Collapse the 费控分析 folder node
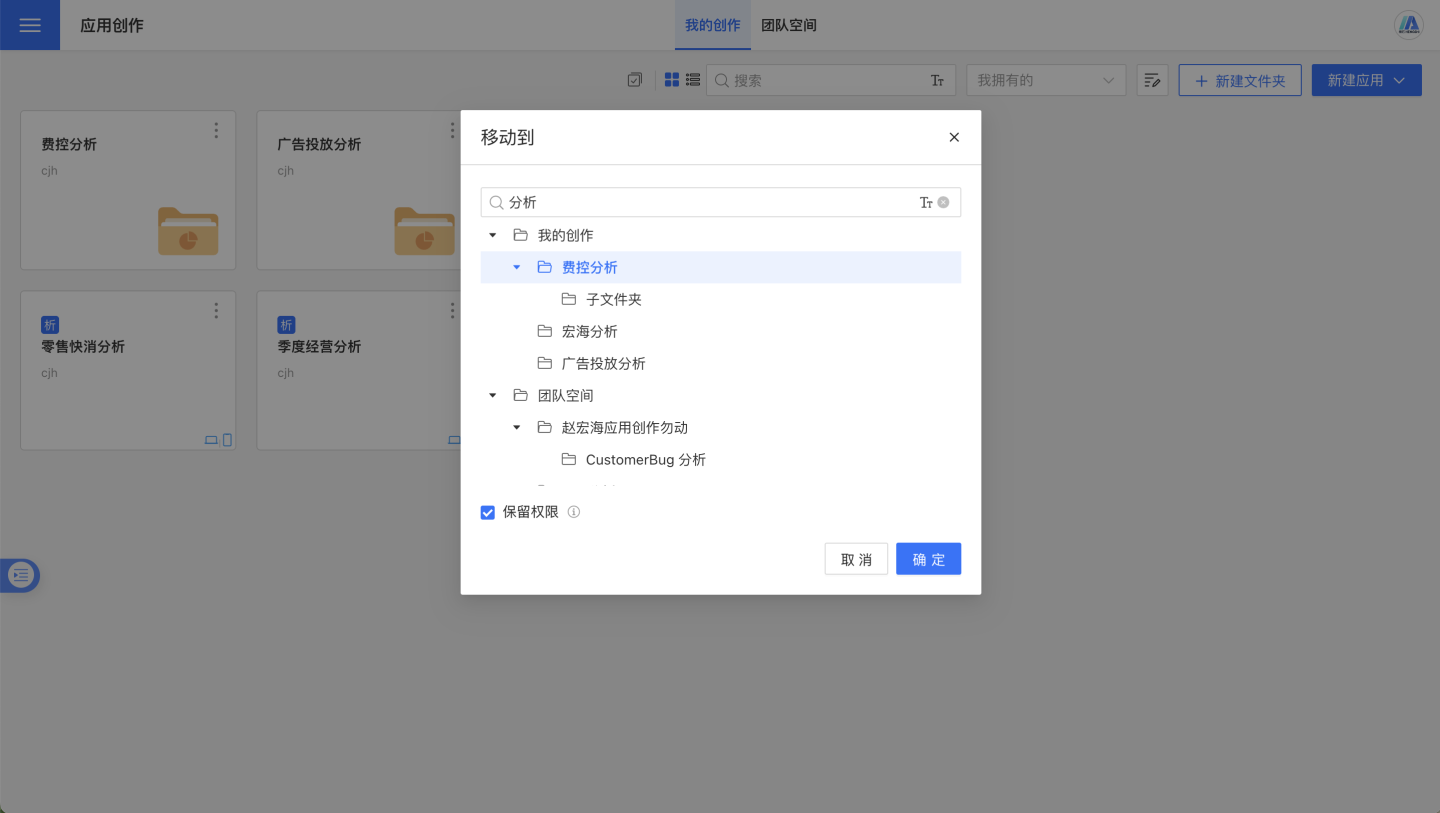 click(516, 267)
